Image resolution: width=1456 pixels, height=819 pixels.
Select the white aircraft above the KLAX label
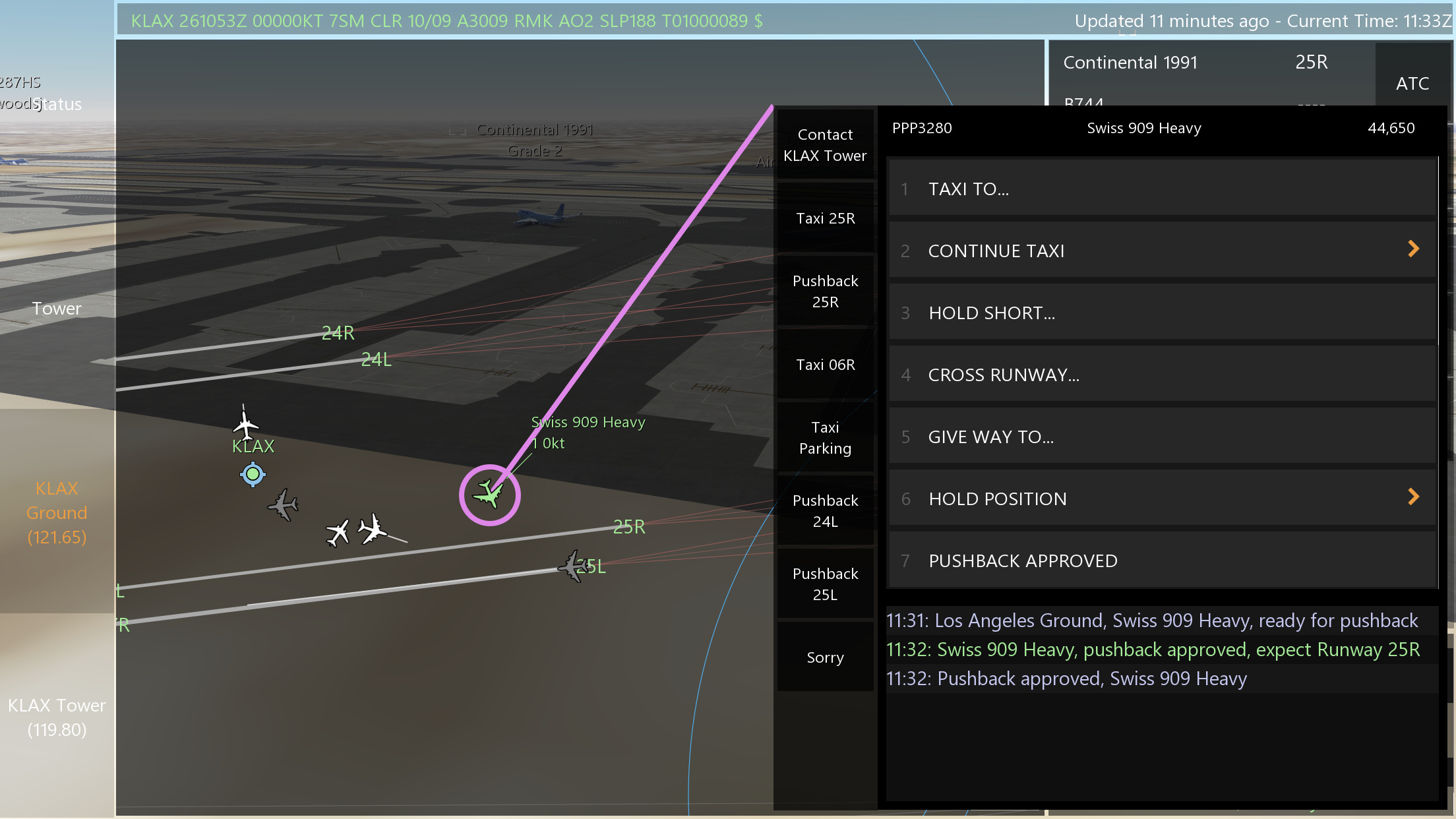click(x=245, y=423)
